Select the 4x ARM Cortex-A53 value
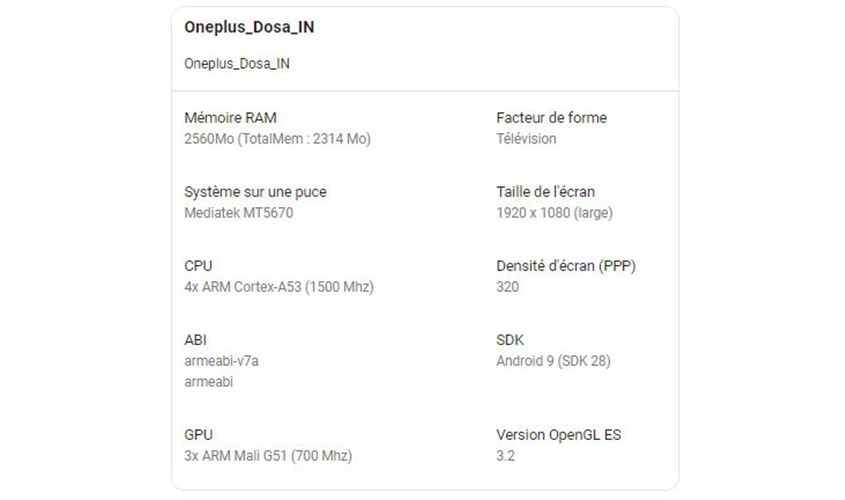This screenshot has height=500, width=845. pos(279,287)
